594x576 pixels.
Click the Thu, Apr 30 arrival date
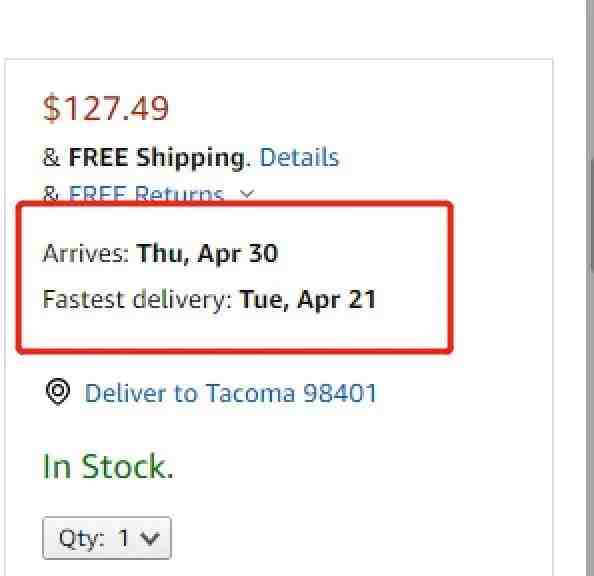pos(207,253)
